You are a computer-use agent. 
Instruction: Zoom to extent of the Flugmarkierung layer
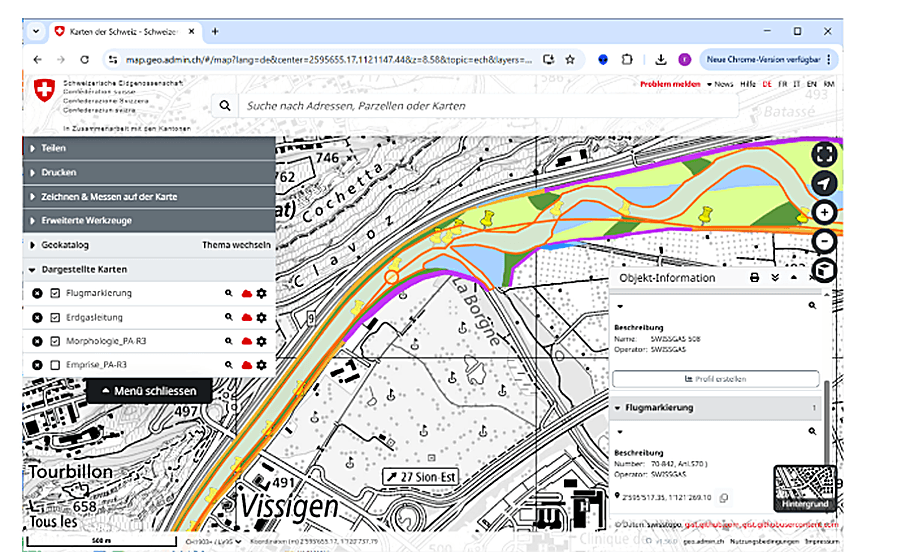click(229, 293)
